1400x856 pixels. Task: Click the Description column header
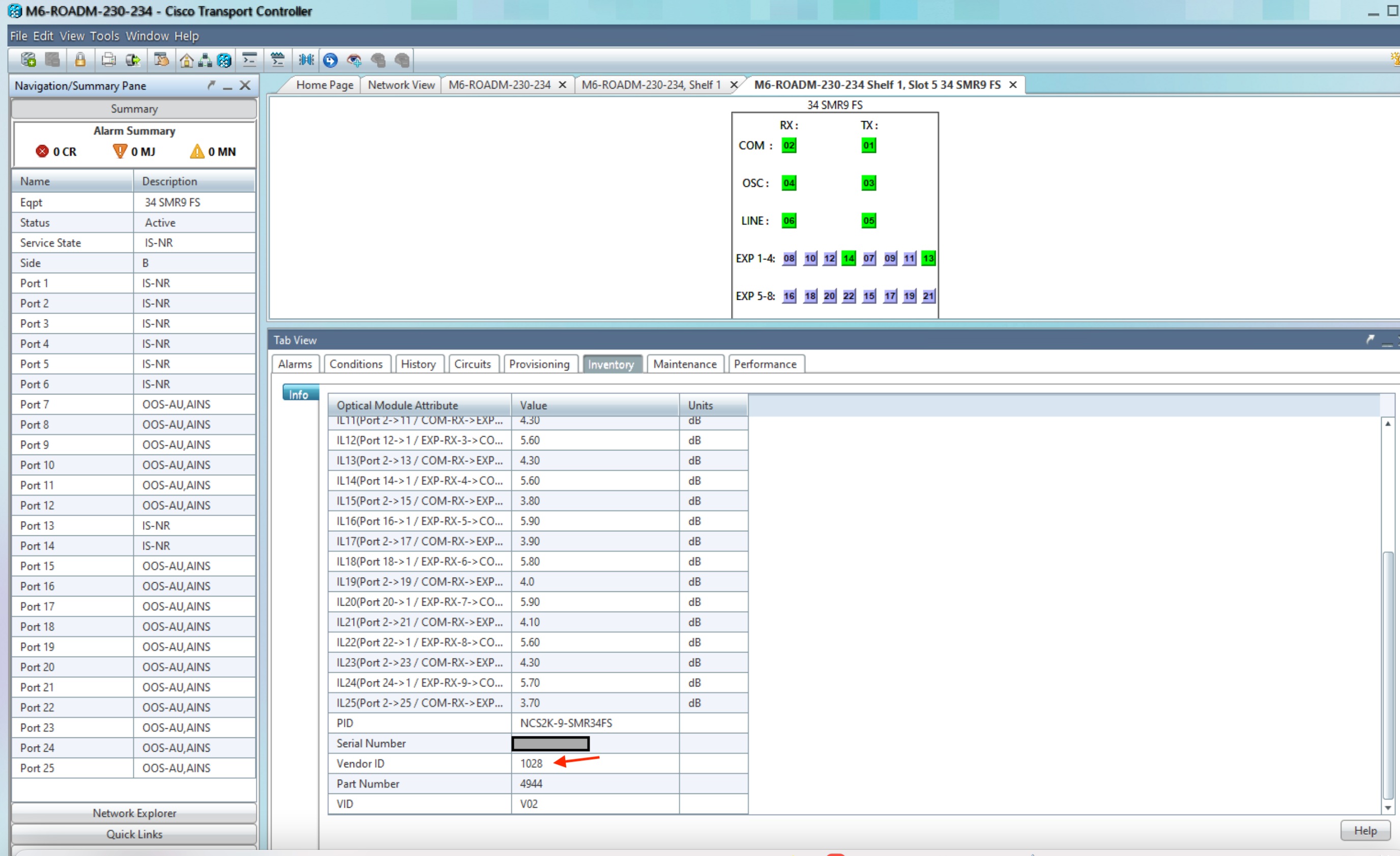click(x=194, y=181)
